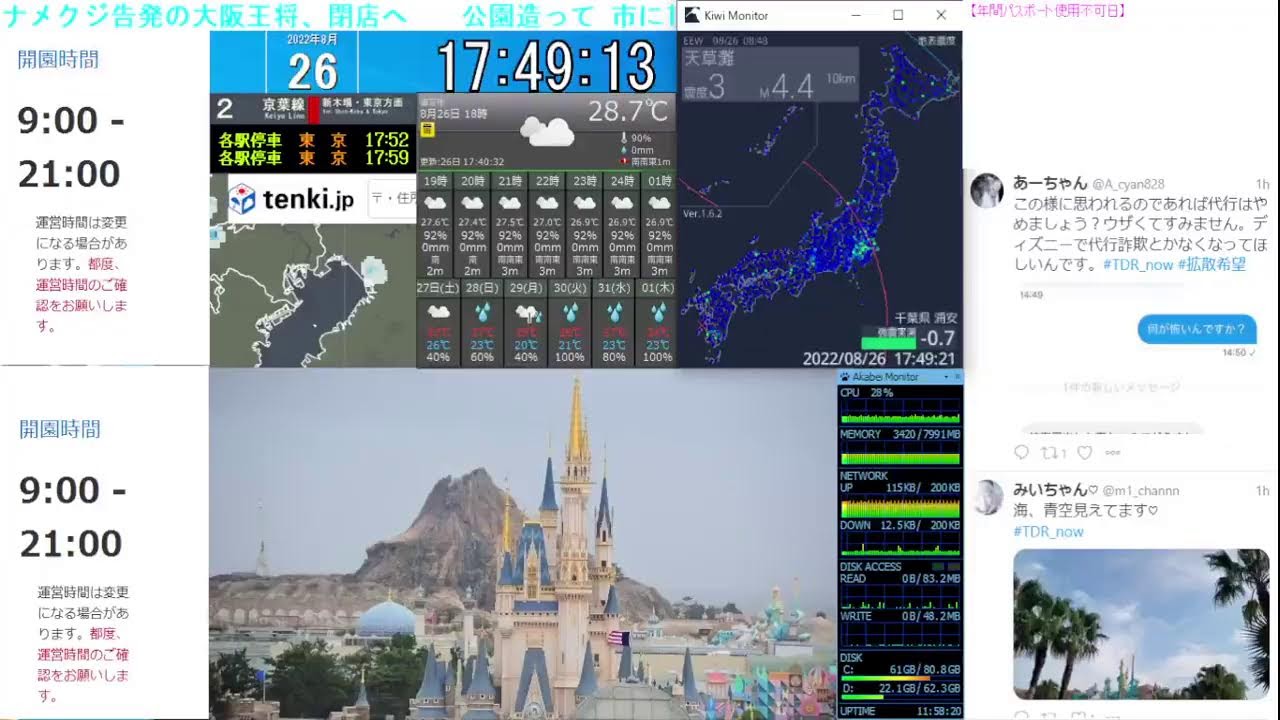The height and width of the screenshot is (720, 1280).
Task: Open みいちゃん's profile avatar
Action: 987,497
